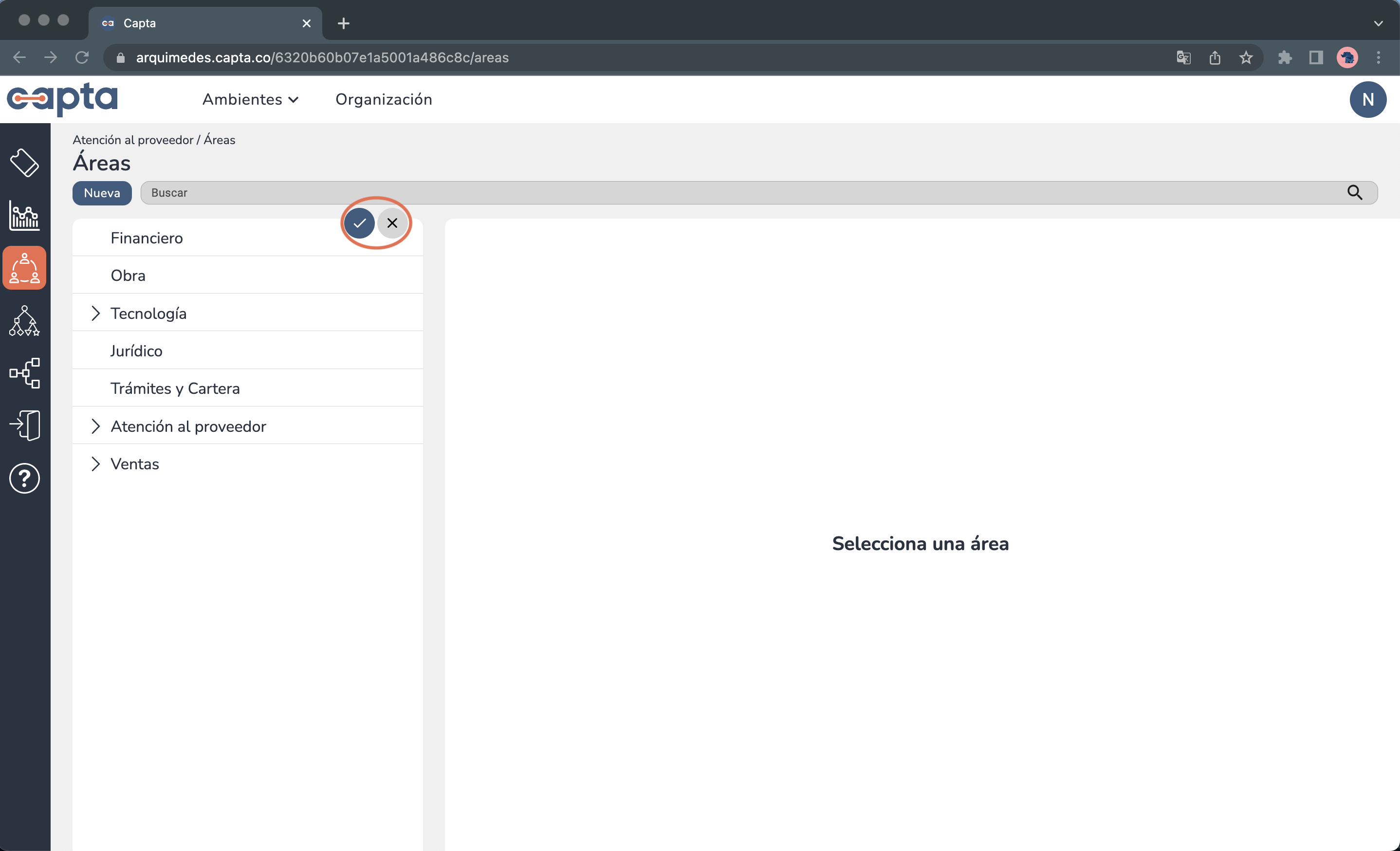Screen dimensions: 1400x851
Task: Open the N user avatar menu
Action: click(x=1367, y=99)
